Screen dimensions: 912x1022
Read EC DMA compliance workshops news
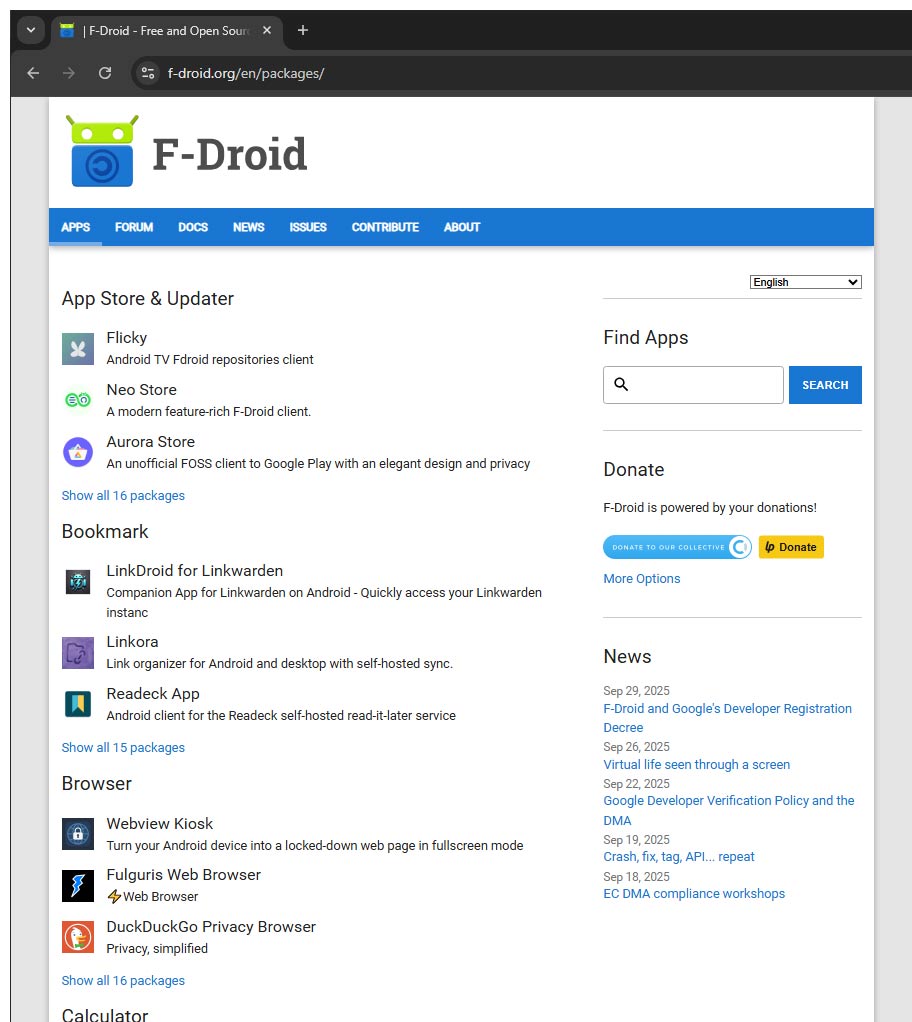click(694, 894)
